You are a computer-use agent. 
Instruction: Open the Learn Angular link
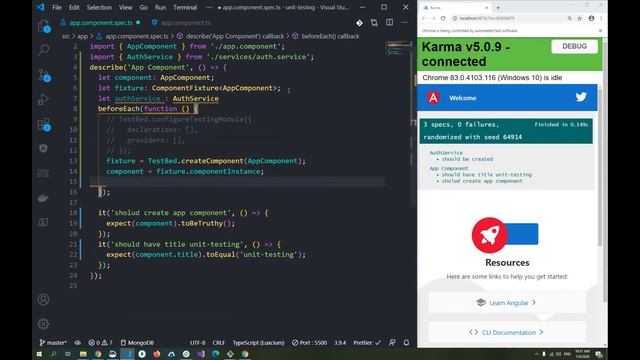507,302
